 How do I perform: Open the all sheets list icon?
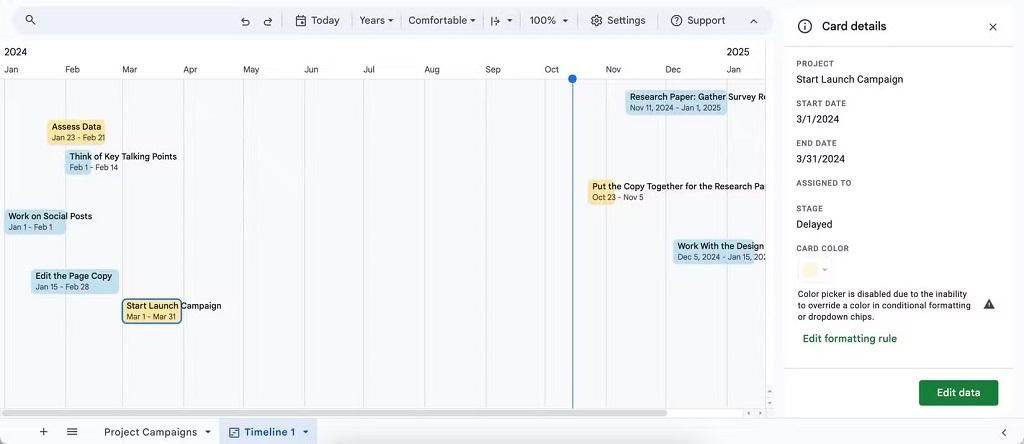coord(72,432)
